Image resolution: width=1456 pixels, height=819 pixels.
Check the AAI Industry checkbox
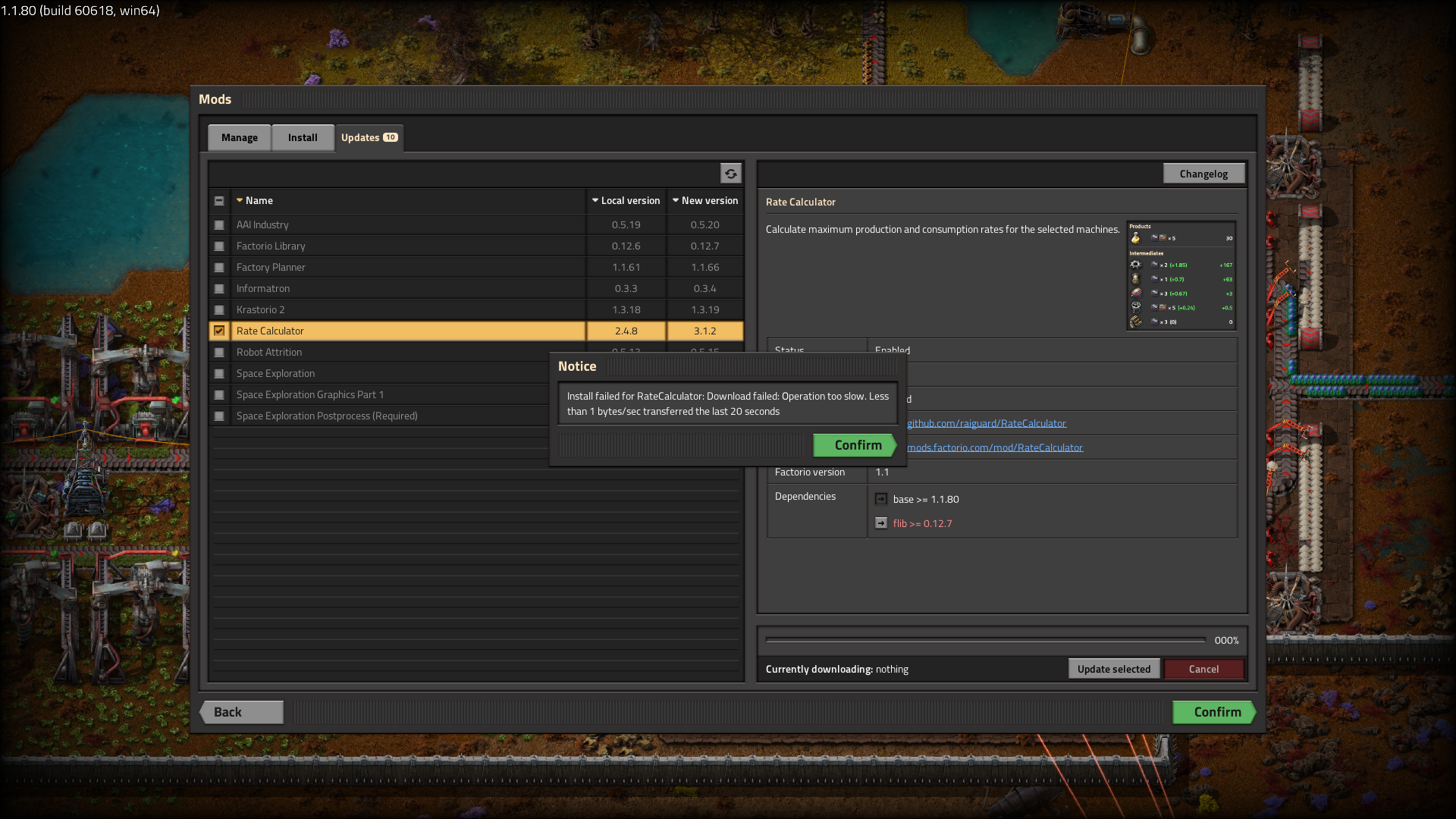[x=219, y=225]
